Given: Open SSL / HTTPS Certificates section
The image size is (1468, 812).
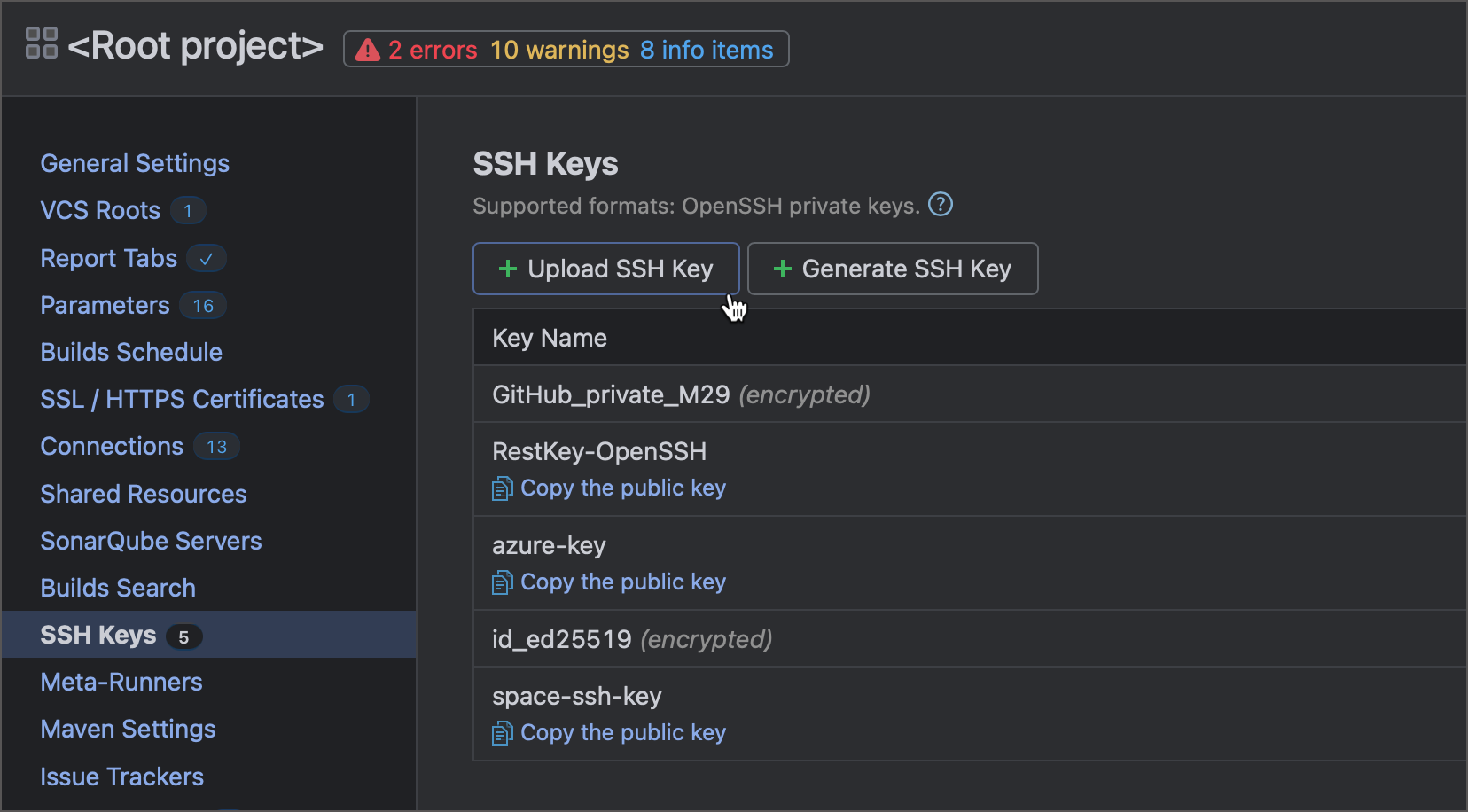Looking at the screenshot, I should tap(182, 399).
